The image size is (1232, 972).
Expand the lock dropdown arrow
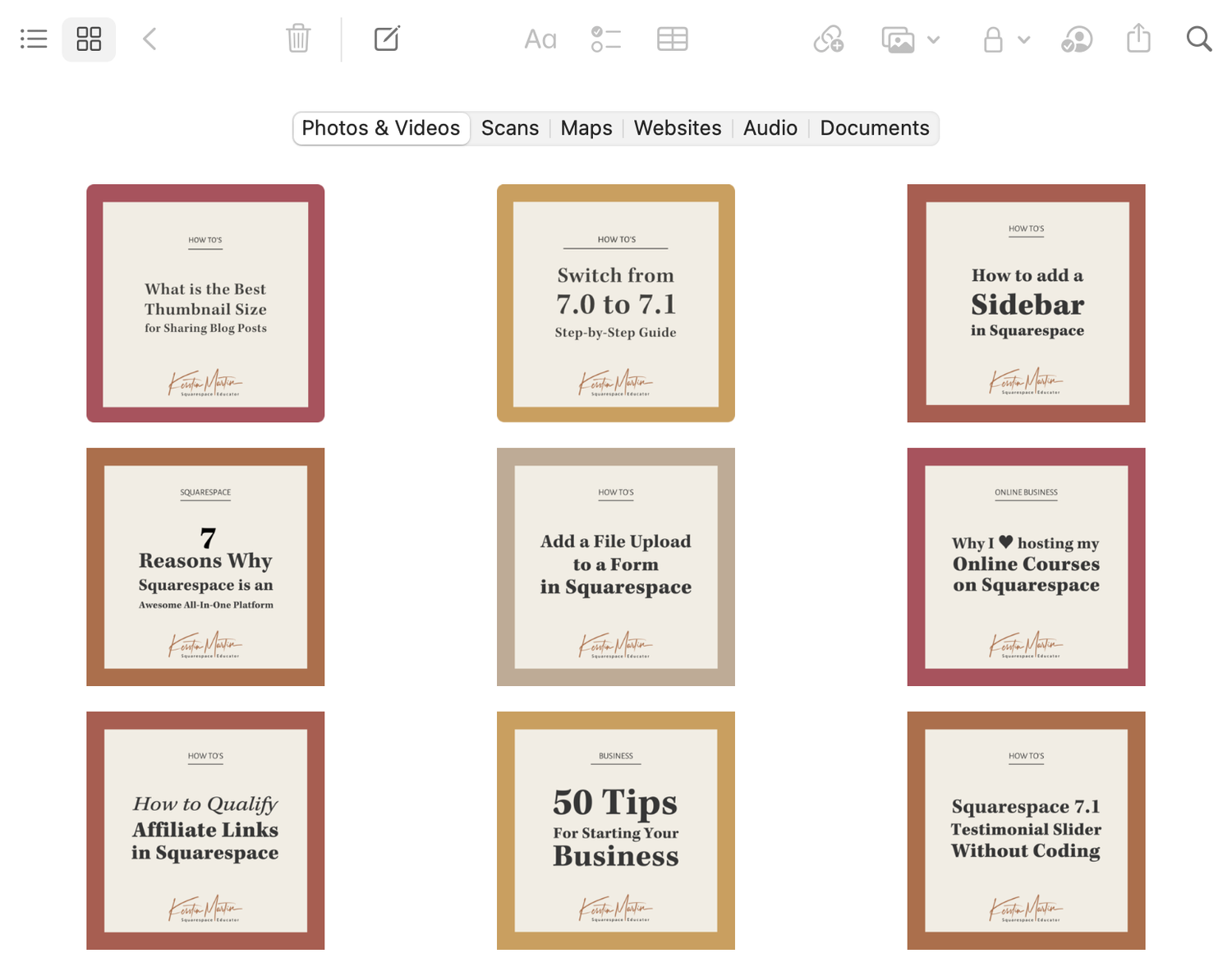[1023, 39]
